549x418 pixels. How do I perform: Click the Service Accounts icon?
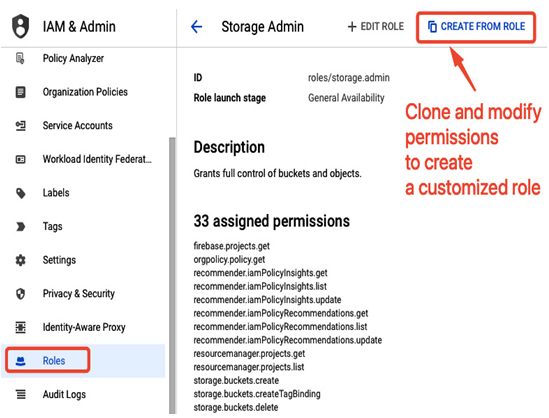point(20,125)
